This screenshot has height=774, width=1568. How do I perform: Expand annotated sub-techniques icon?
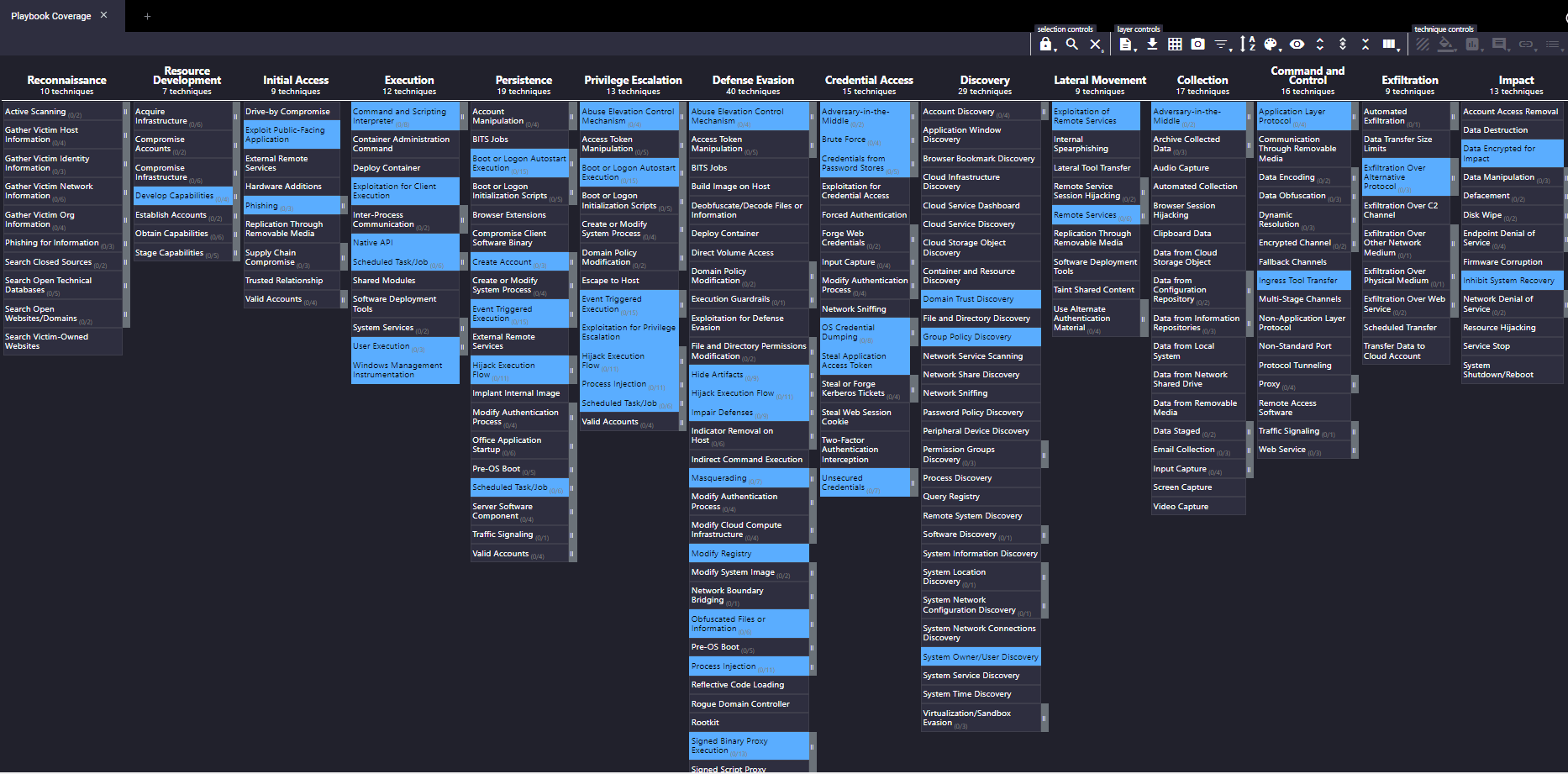click(x=1342, y=45)
